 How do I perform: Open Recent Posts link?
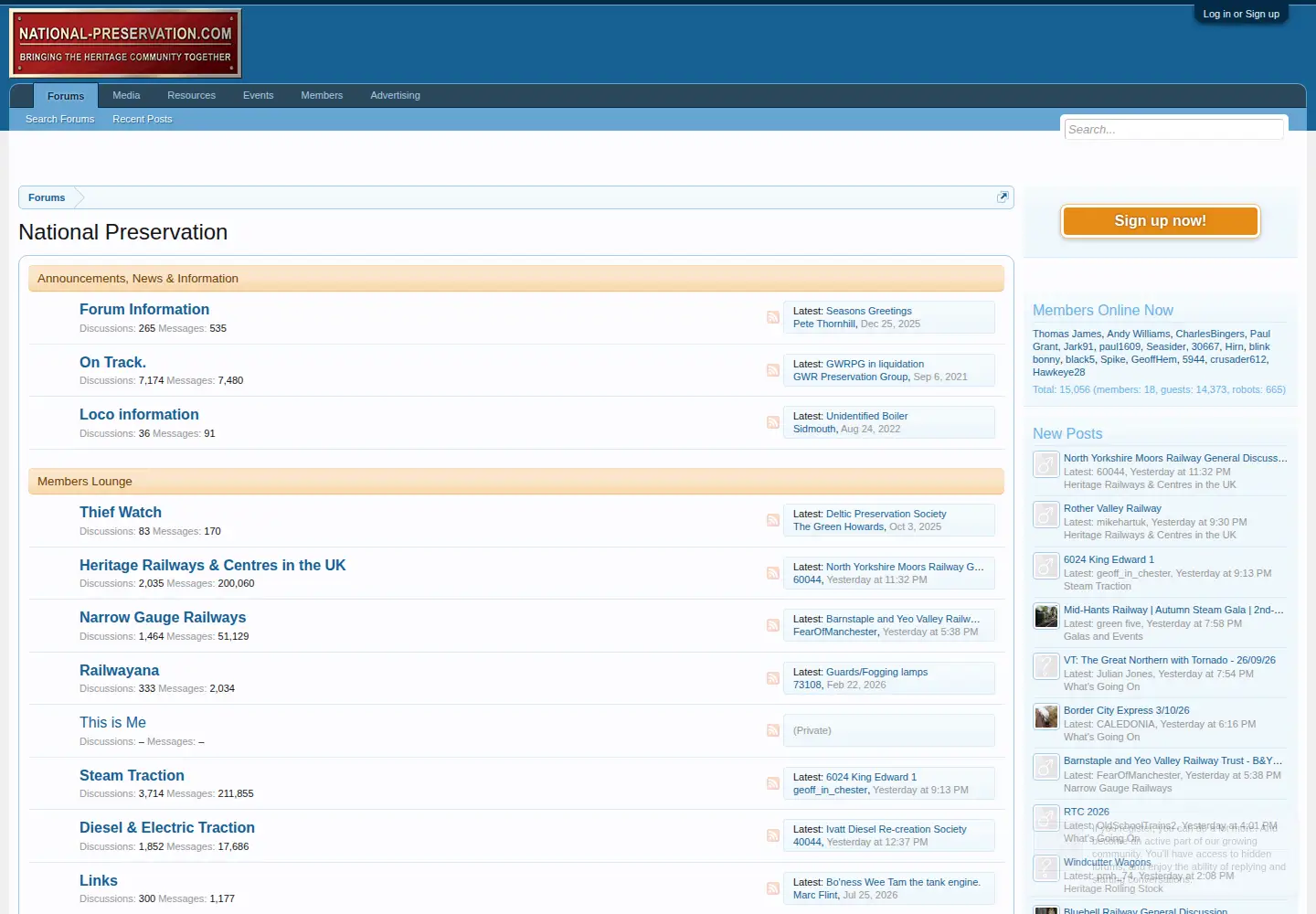(x=143, y=119)
